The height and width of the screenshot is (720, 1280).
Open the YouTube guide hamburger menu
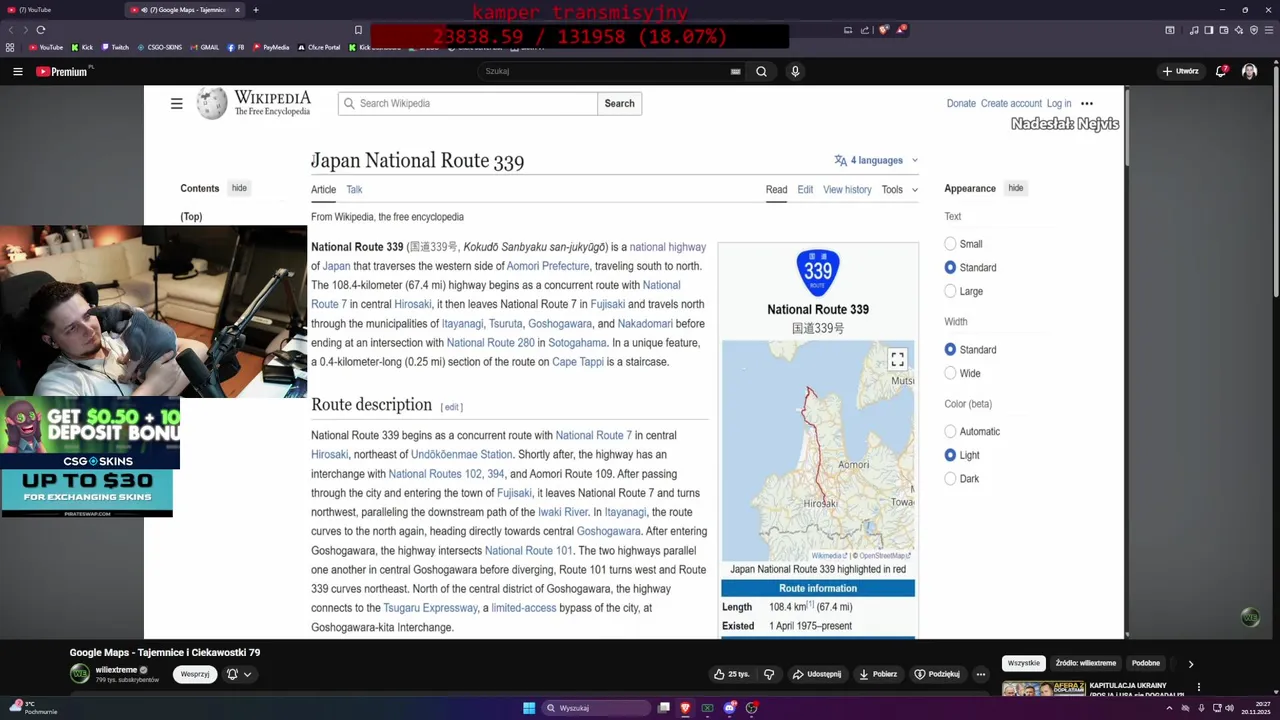pos(17,71)
